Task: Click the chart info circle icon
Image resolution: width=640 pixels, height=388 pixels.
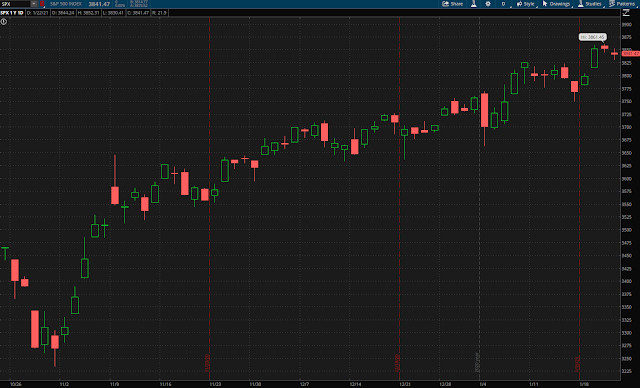Action: (4, 22)
